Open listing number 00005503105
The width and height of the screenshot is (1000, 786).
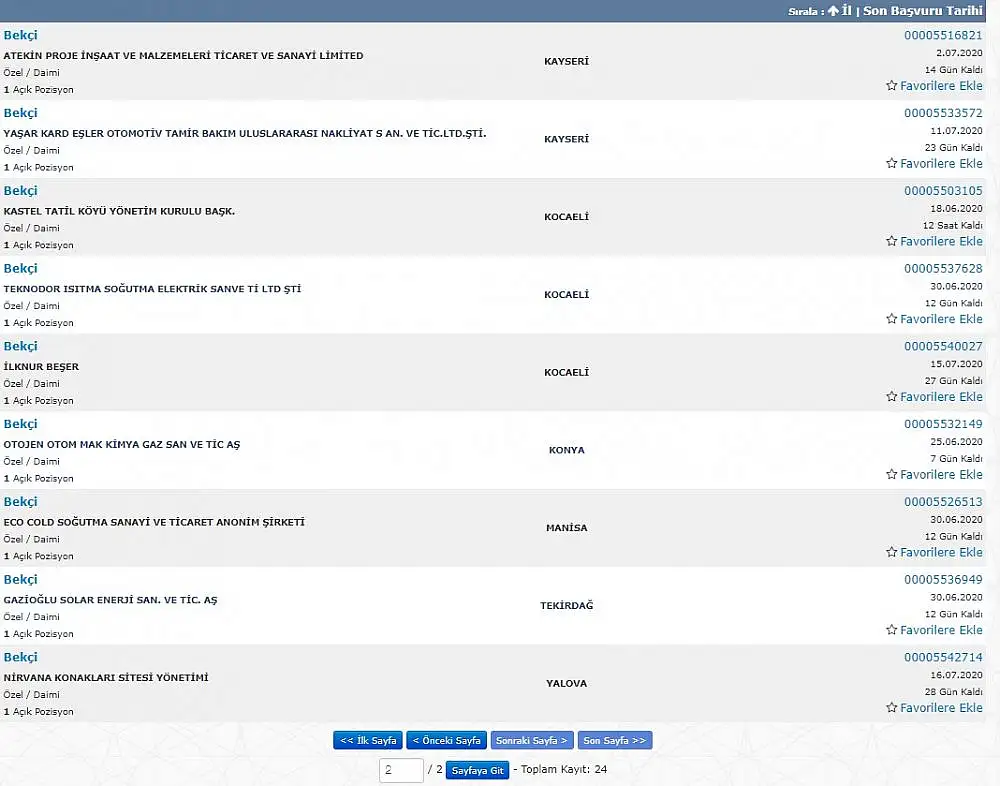(943, 191)
